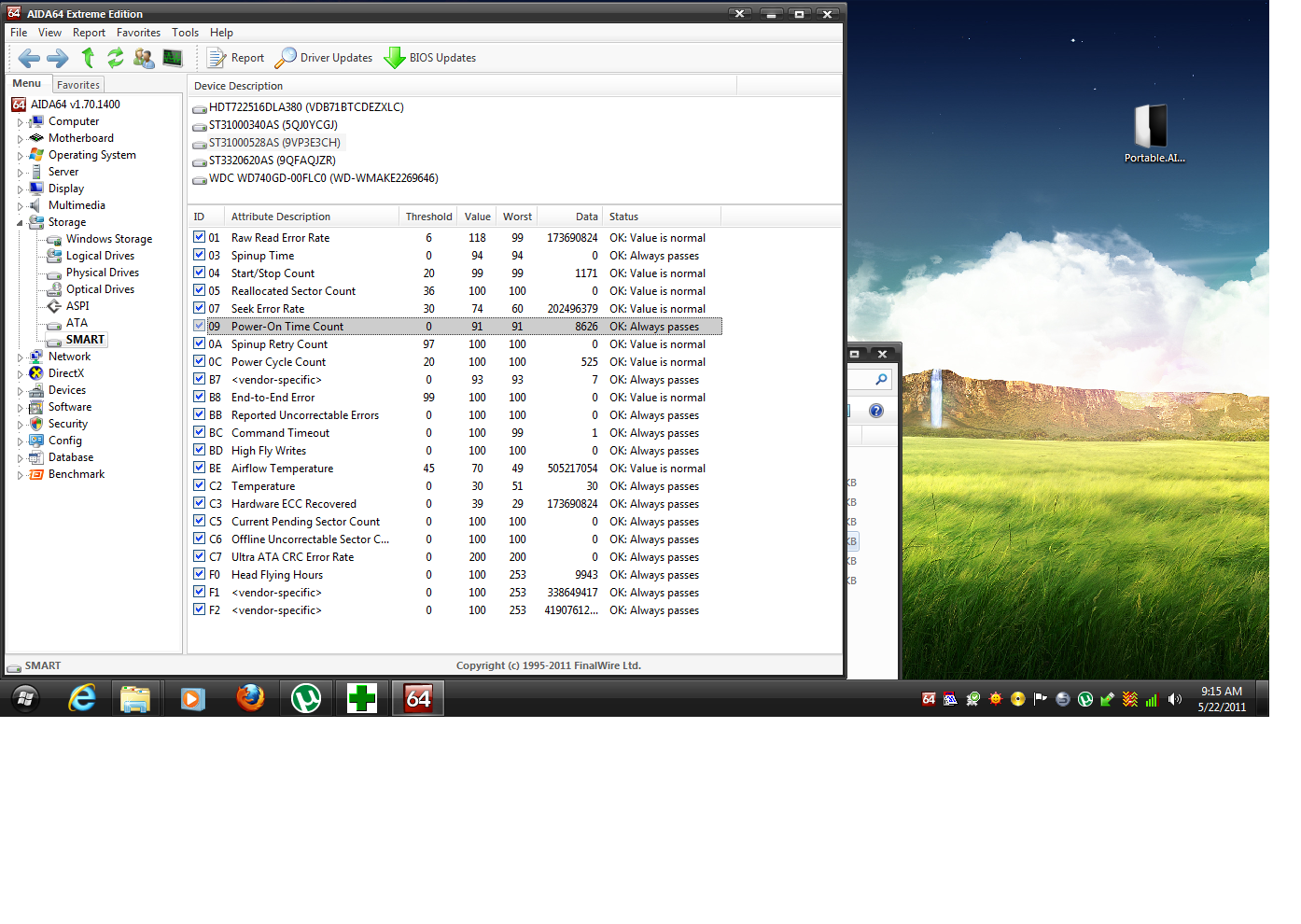This screenshot has height=924, width=1301.
Task: Open the users icon in the toolbar
Action: [x=144, y=58]
